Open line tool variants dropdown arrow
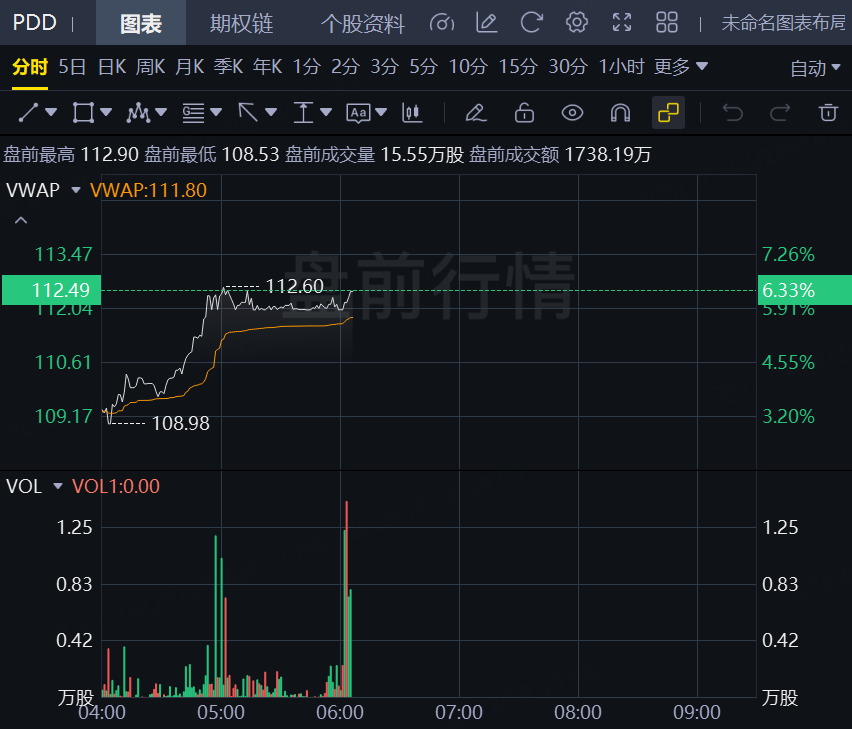The width and height of the screenshot is (852, 729). pos(52,112)
